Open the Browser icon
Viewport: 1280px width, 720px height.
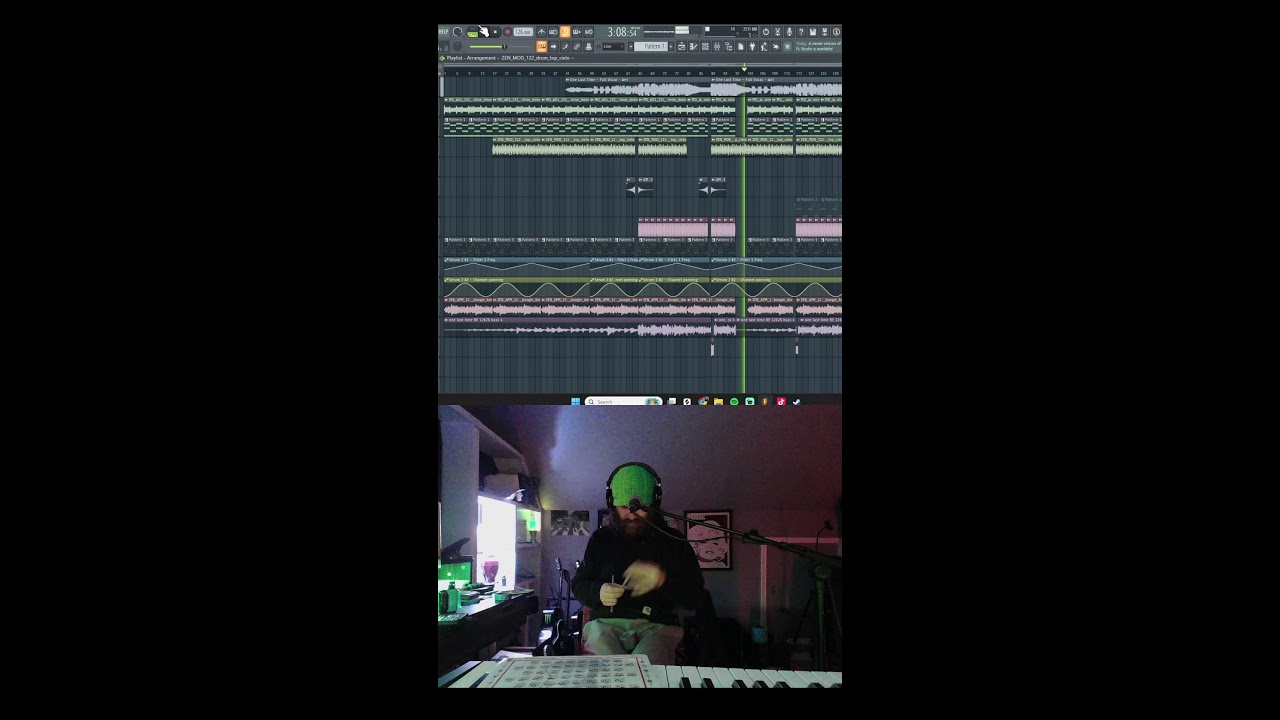pyautogui.click(x=728, y=46)
